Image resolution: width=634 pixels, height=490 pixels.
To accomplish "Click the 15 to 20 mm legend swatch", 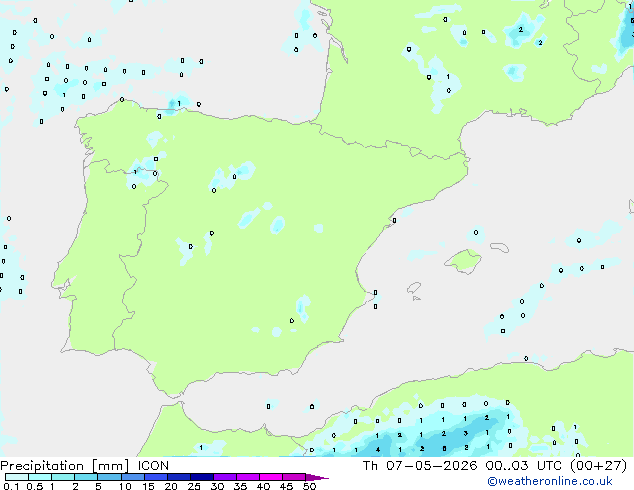I will (x=156, y=477).
